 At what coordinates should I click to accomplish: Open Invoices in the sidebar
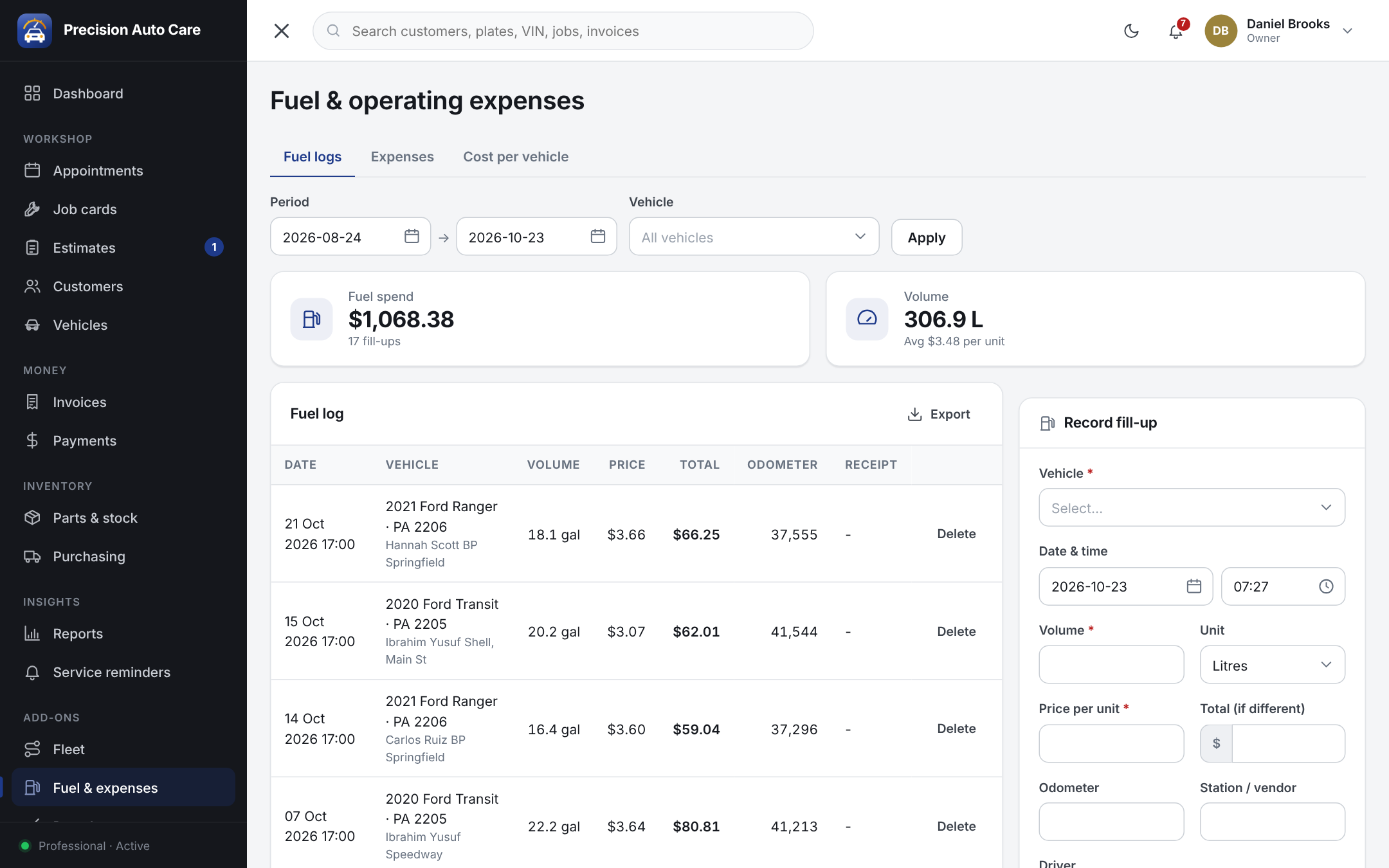click(123, 402)
